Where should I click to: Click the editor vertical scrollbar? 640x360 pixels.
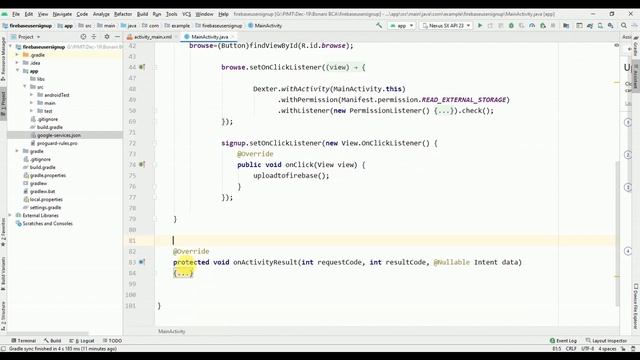click(616, 233)
